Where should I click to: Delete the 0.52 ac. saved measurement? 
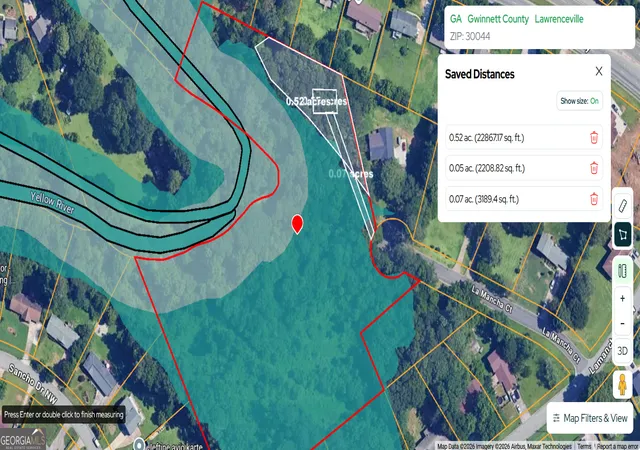(x=594, y=138)
